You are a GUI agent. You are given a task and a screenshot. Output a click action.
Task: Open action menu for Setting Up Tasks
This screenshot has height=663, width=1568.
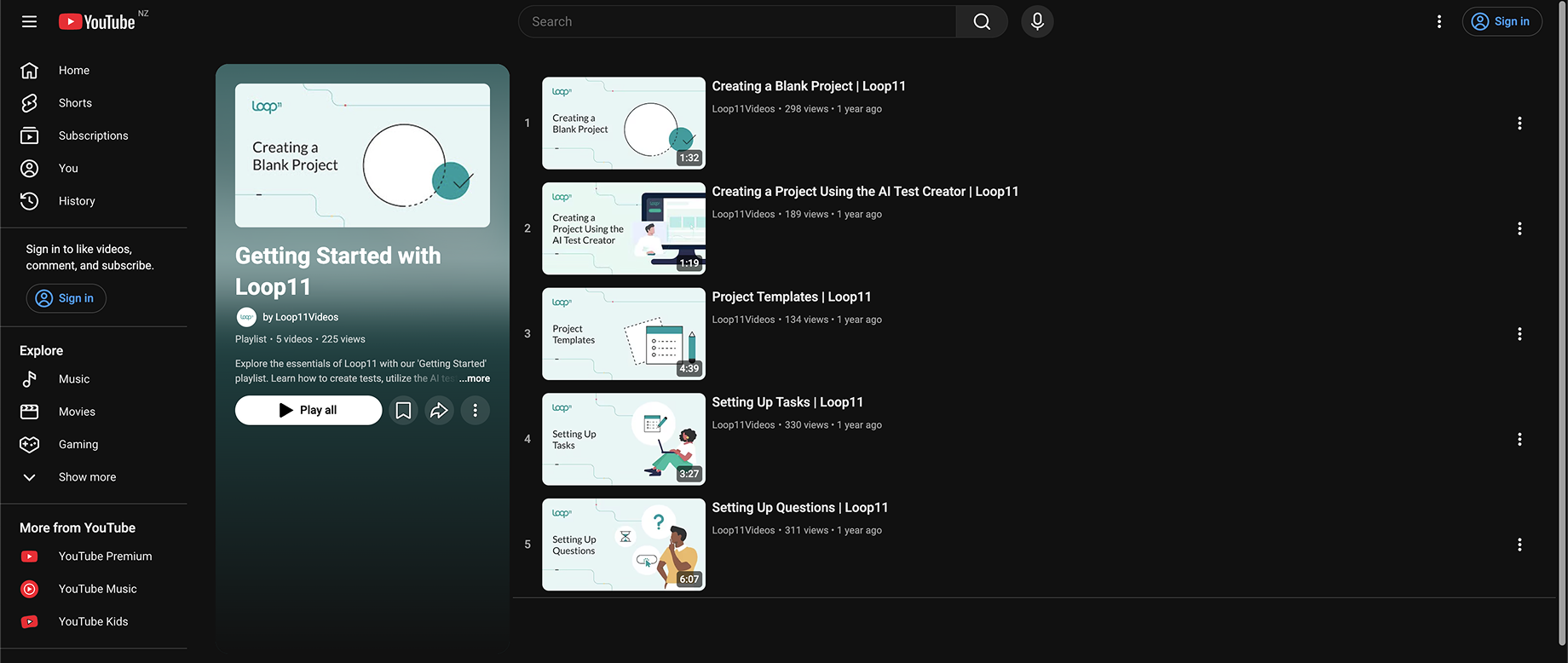tap(1519, 440)
